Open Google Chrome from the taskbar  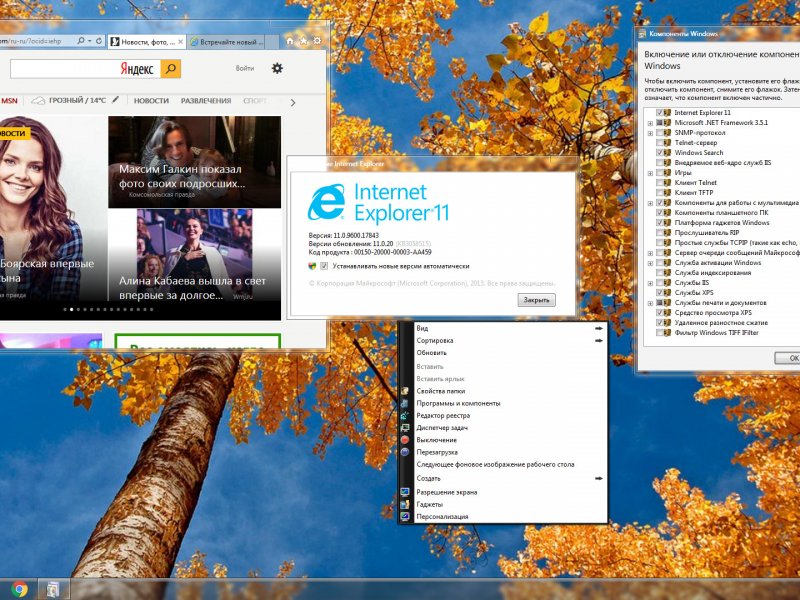pos(19,589)
